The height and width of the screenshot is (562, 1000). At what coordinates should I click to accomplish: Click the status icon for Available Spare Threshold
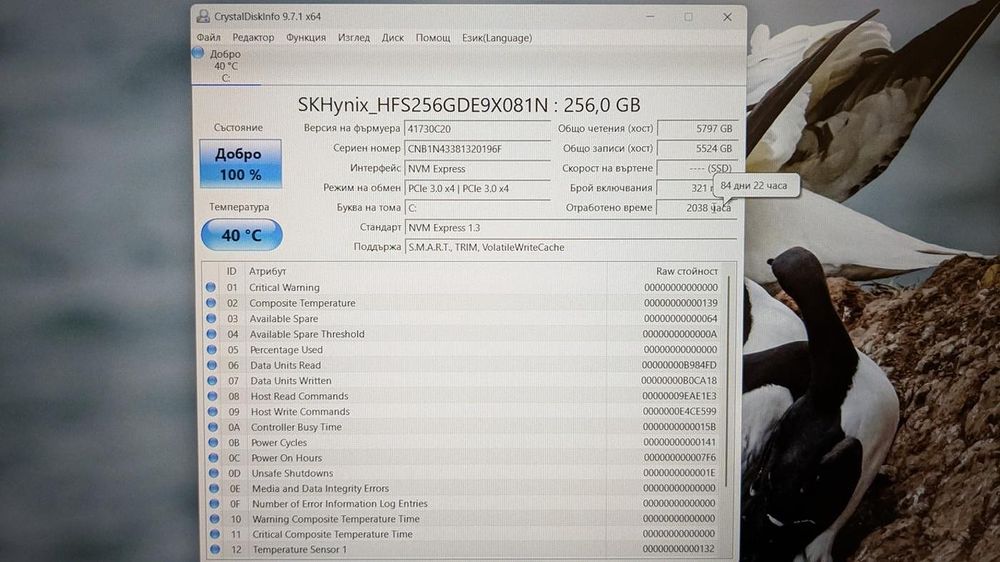212,334
